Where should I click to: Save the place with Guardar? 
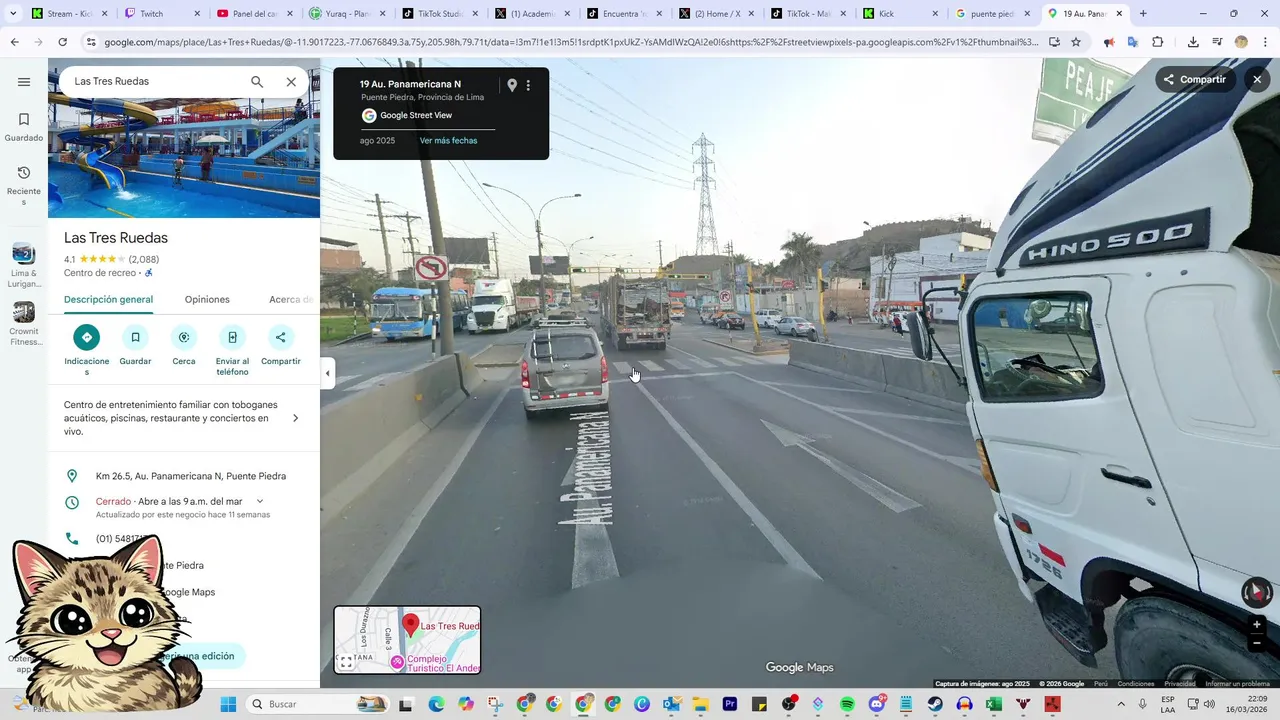(135, 346)
